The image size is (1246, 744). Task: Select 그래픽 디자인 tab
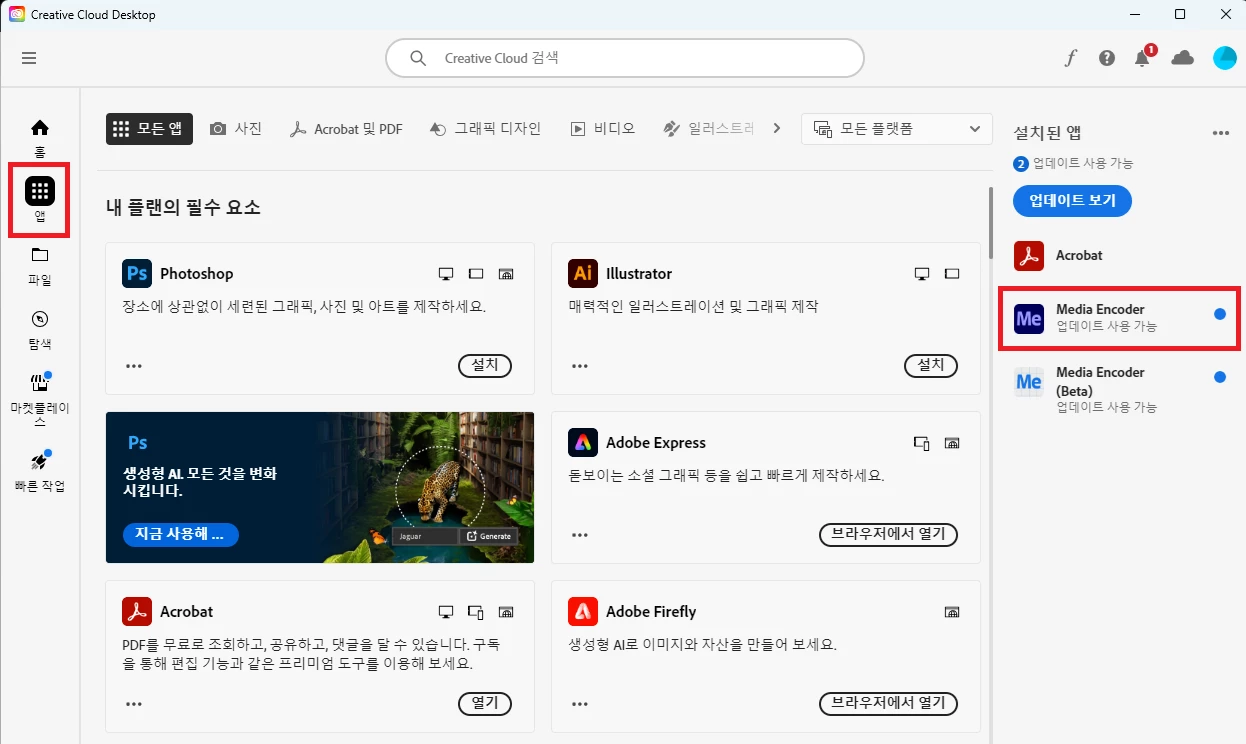pyautogui.click(x=486, y=129)
